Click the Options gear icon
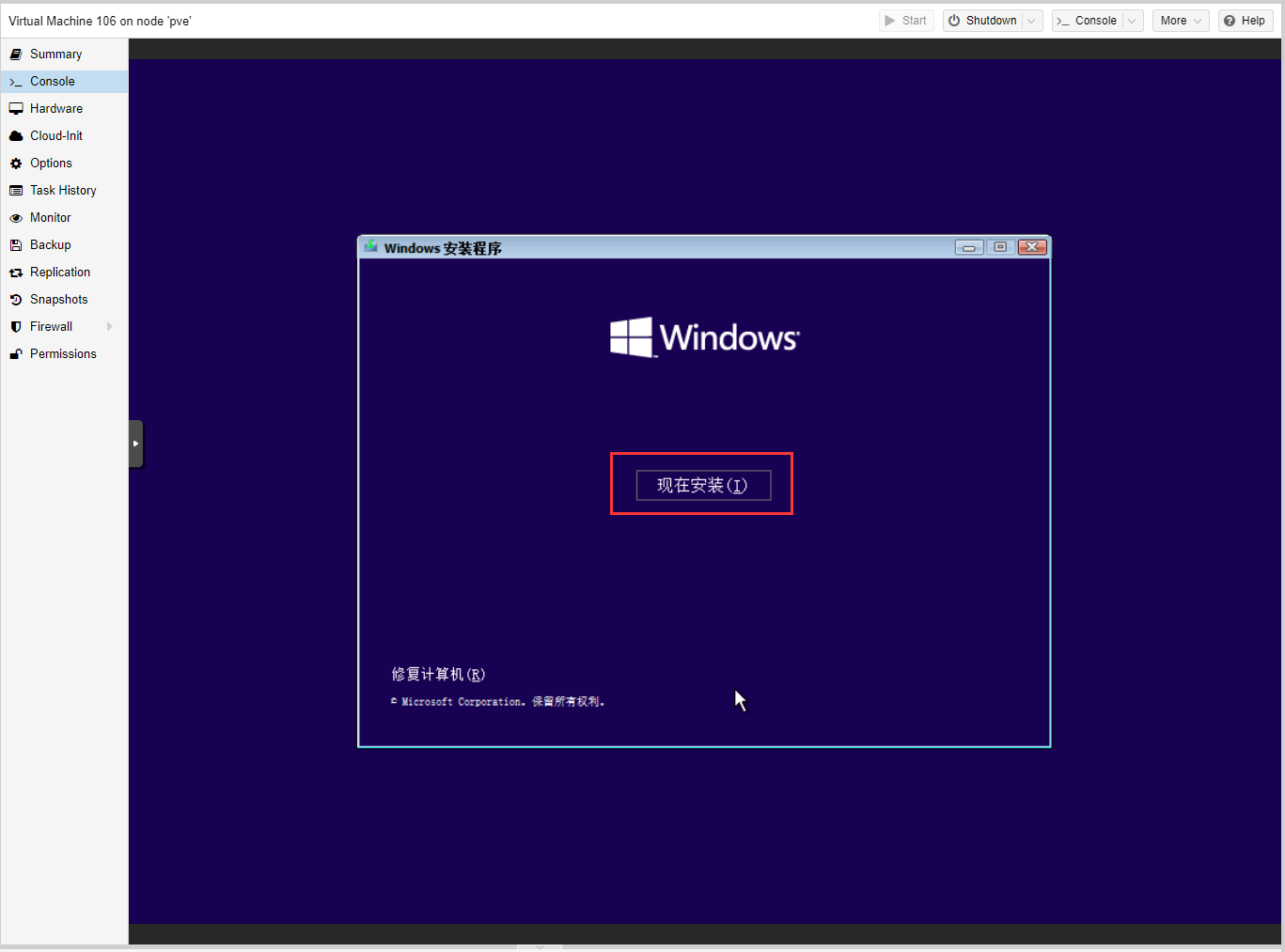 pyautogui.click(x=16, y=164)
